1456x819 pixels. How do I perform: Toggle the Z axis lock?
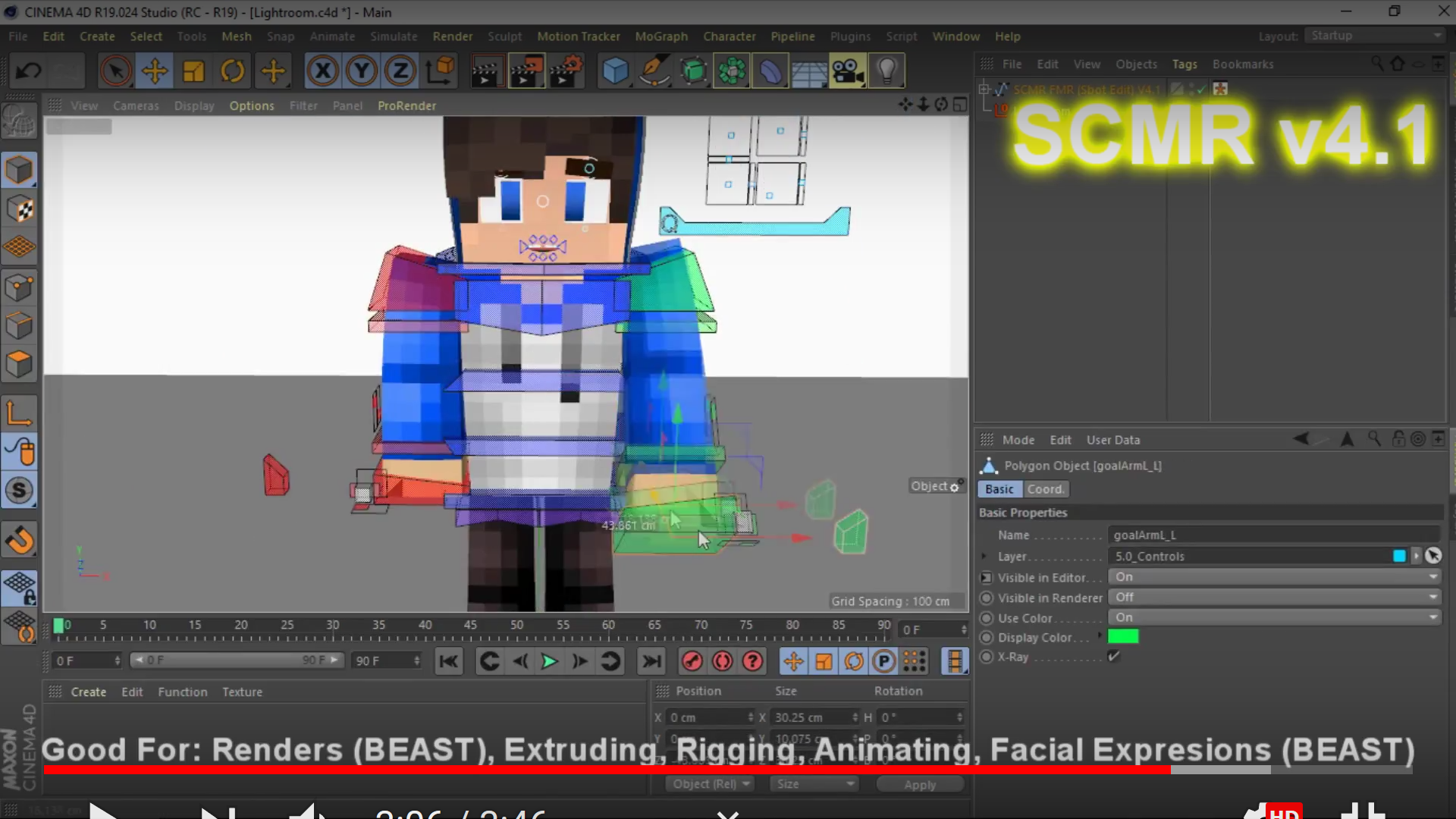pos(400,71)
